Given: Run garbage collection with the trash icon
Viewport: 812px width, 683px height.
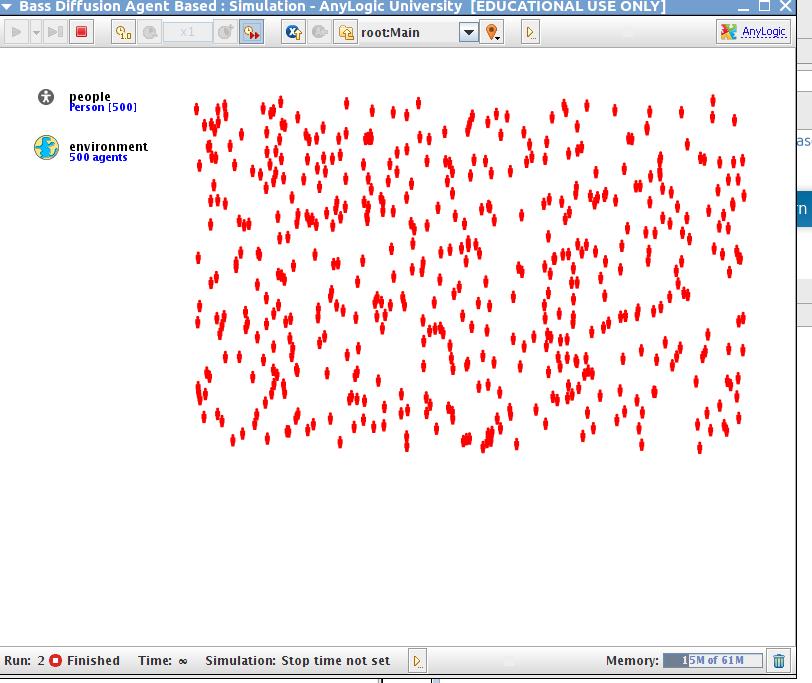Looking at the screenshot, I should coord(779,661).
